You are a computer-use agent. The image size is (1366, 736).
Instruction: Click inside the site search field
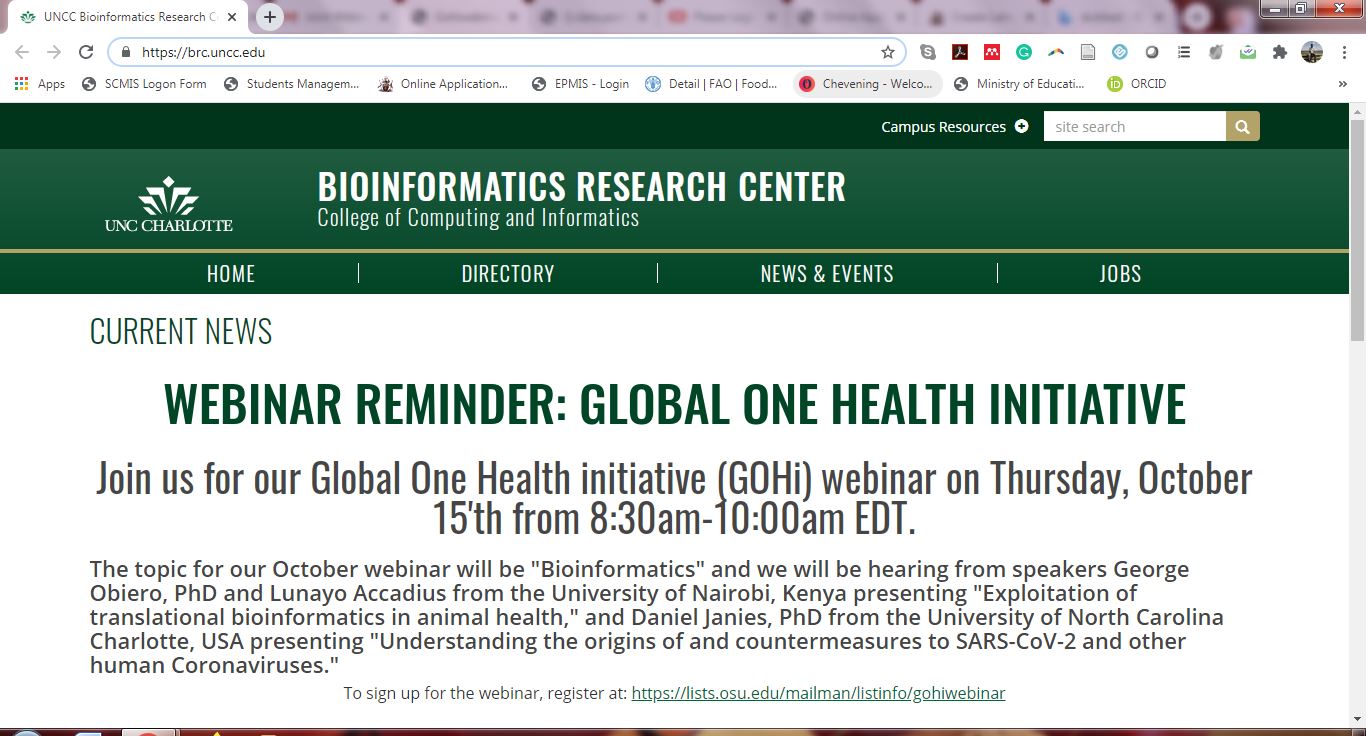(1134, 126)
